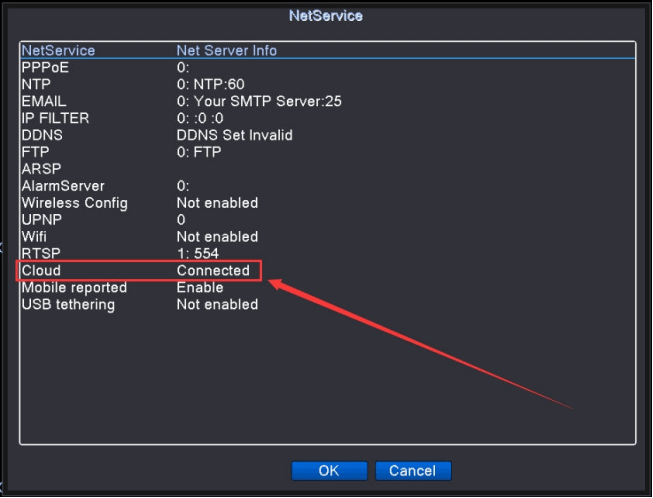Select the IP FILTER row

pos(55,118)
